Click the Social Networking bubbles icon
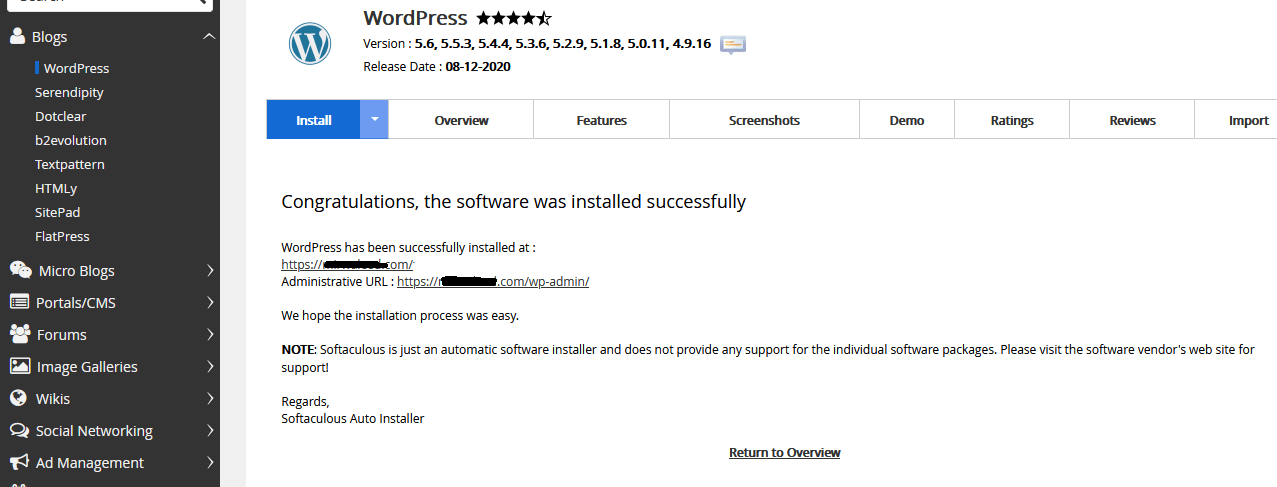This screenshot has width=1277, height=487. pyautogui.click(x=18, y=430)
